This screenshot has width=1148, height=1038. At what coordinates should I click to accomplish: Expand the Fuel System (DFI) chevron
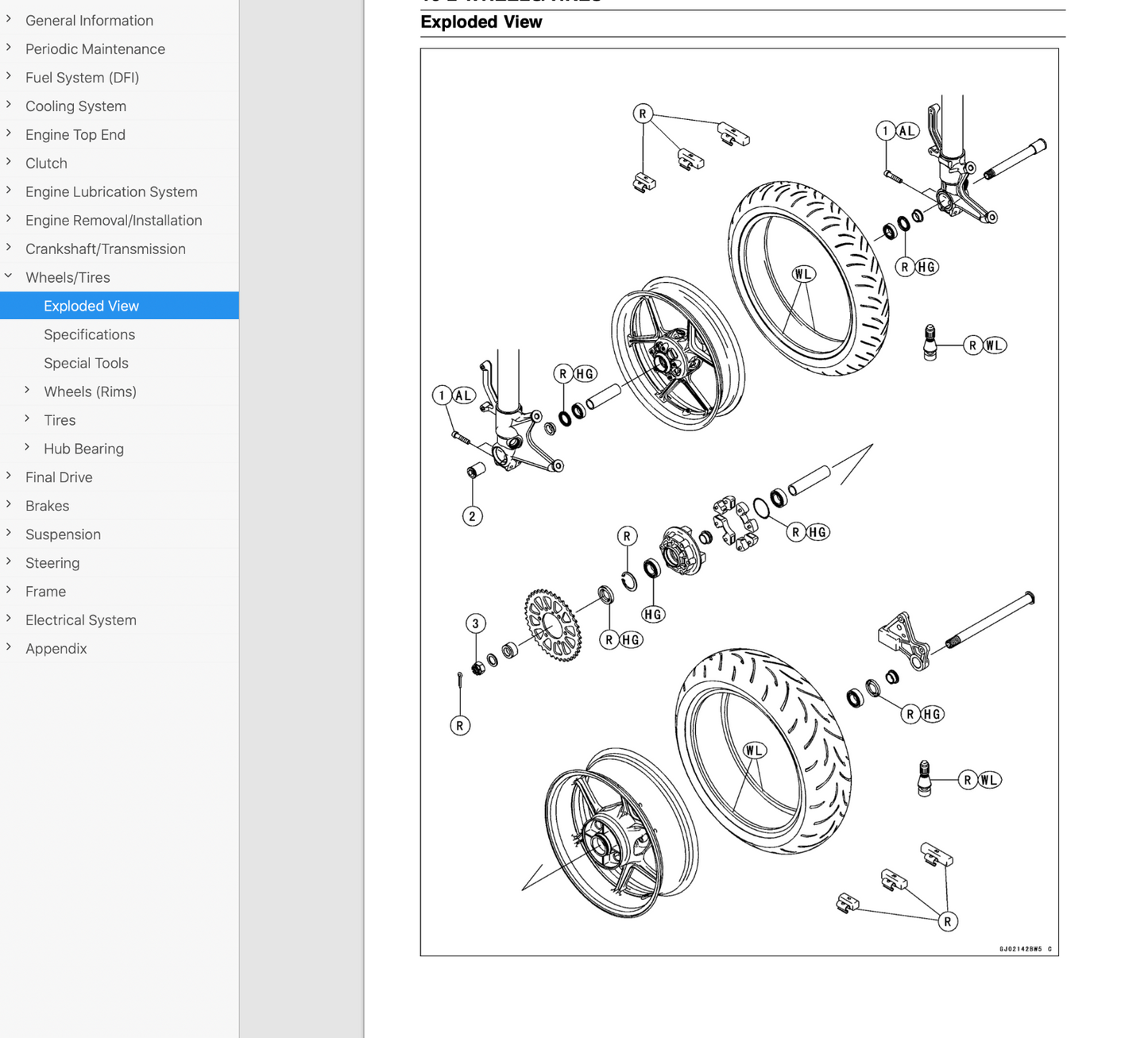point(9,77)
